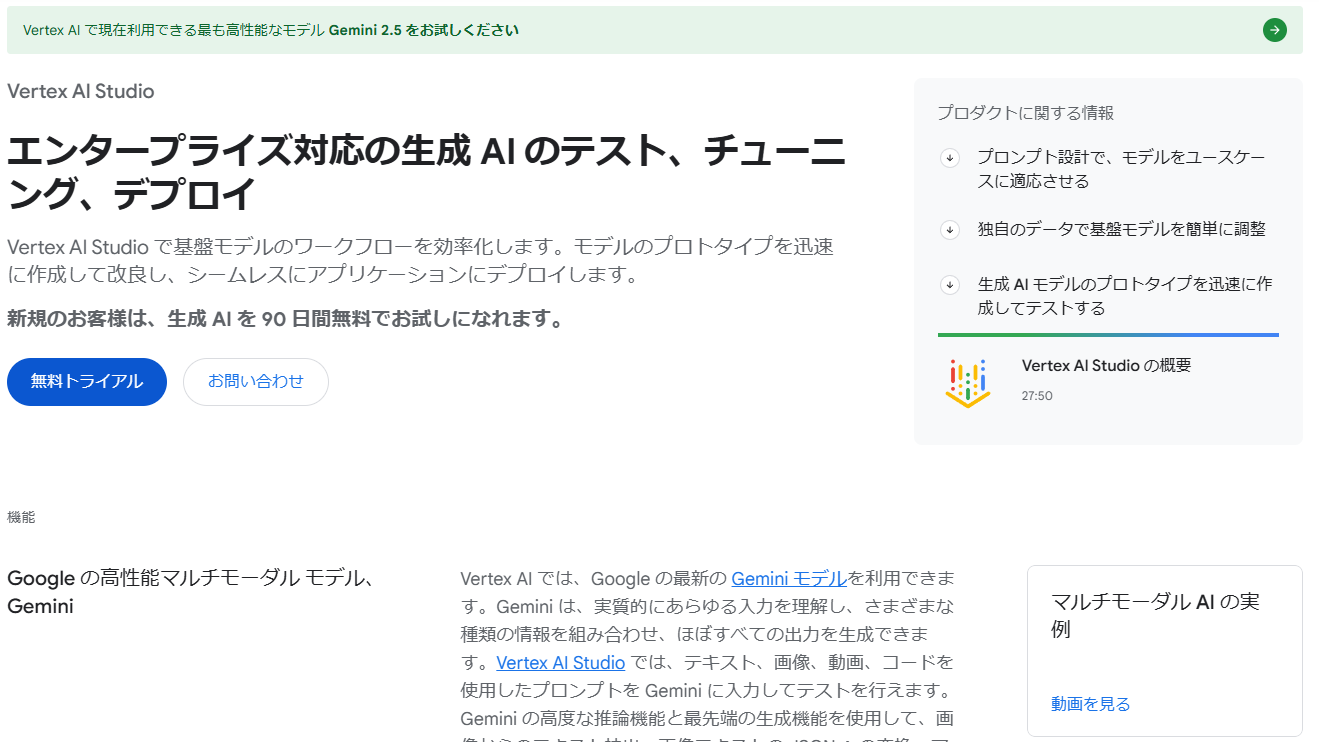
Task: Click the 27:50 video duration label
Action: [x=1037, y=396]
